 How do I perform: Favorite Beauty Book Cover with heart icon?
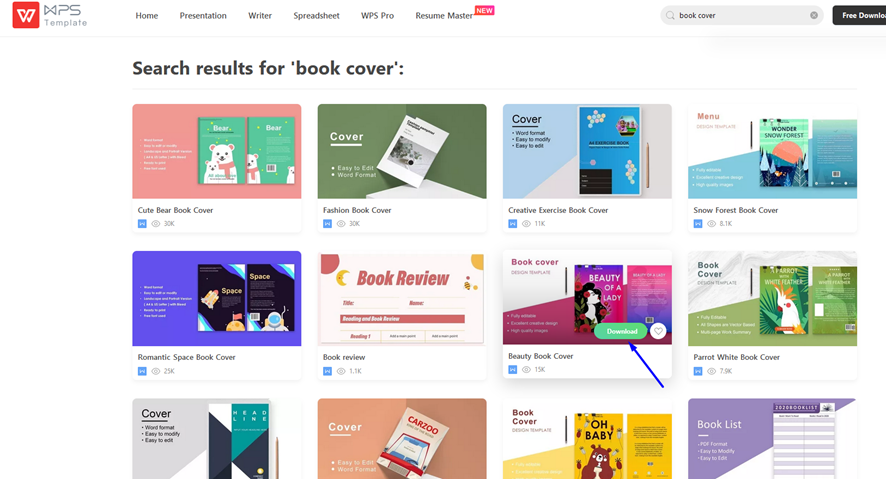click(x=658, y=331)
